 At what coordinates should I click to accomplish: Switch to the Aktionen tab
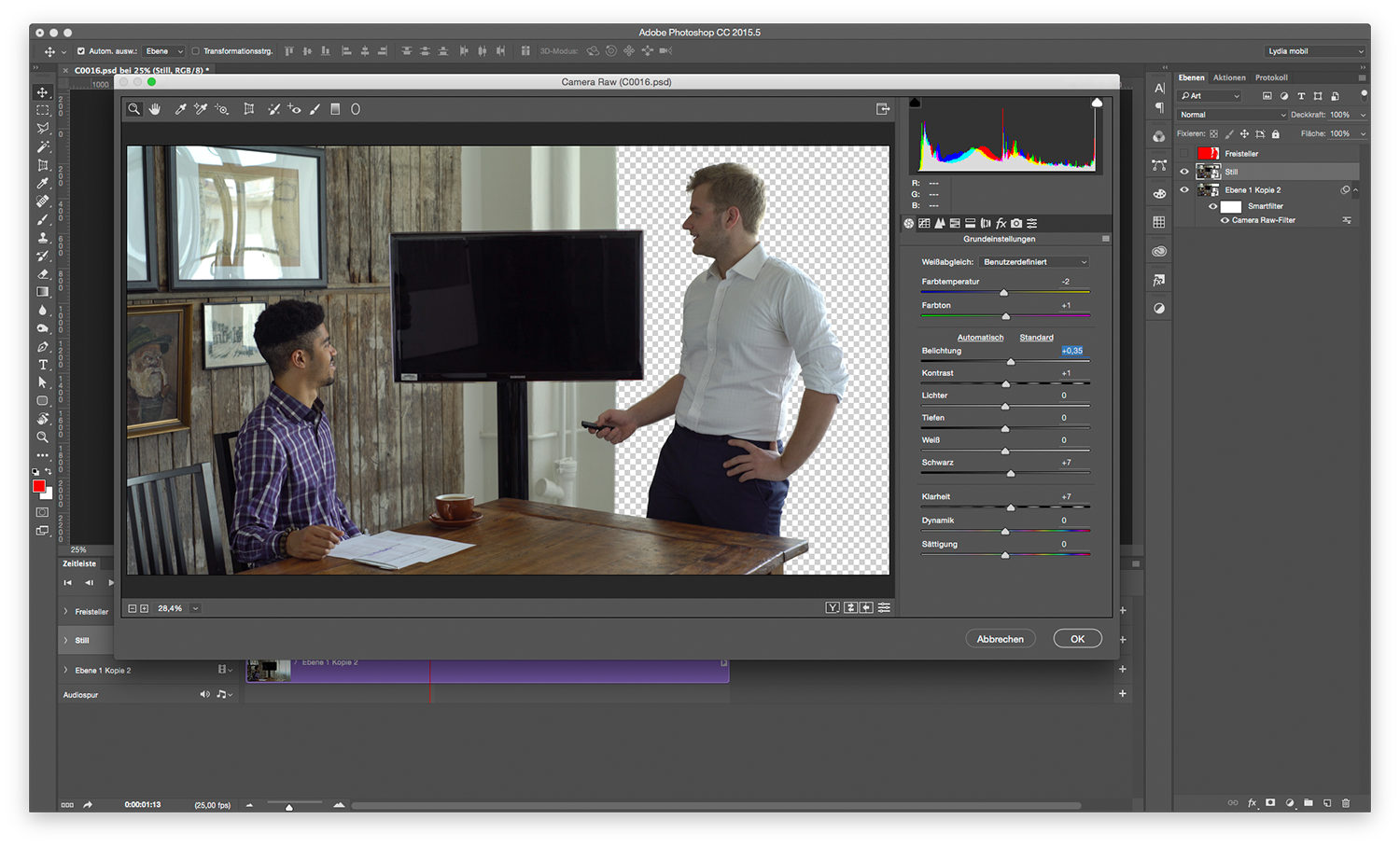point(1229,78)
